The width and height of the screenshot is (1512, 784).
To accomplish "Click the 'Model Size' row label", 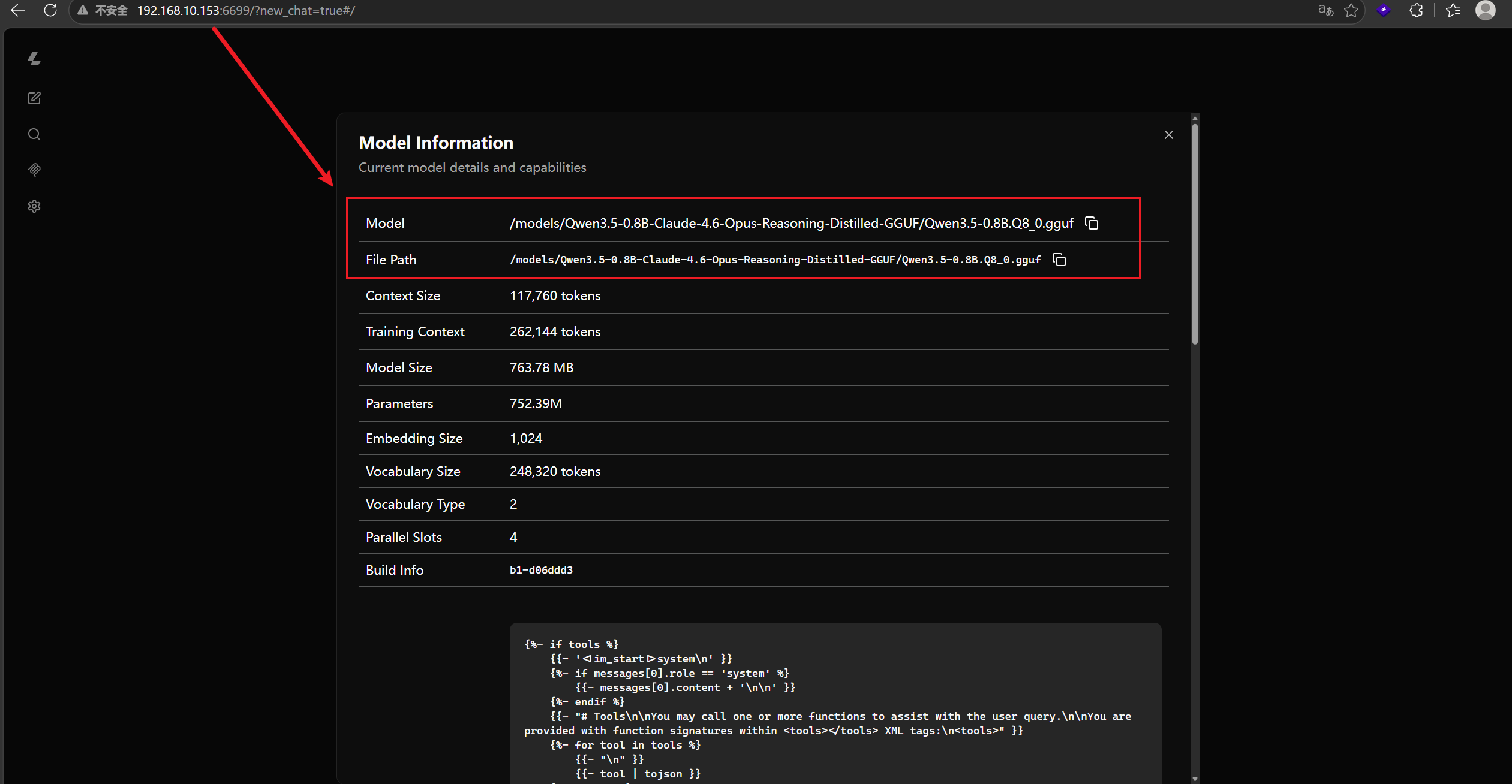I will point(399,367).
